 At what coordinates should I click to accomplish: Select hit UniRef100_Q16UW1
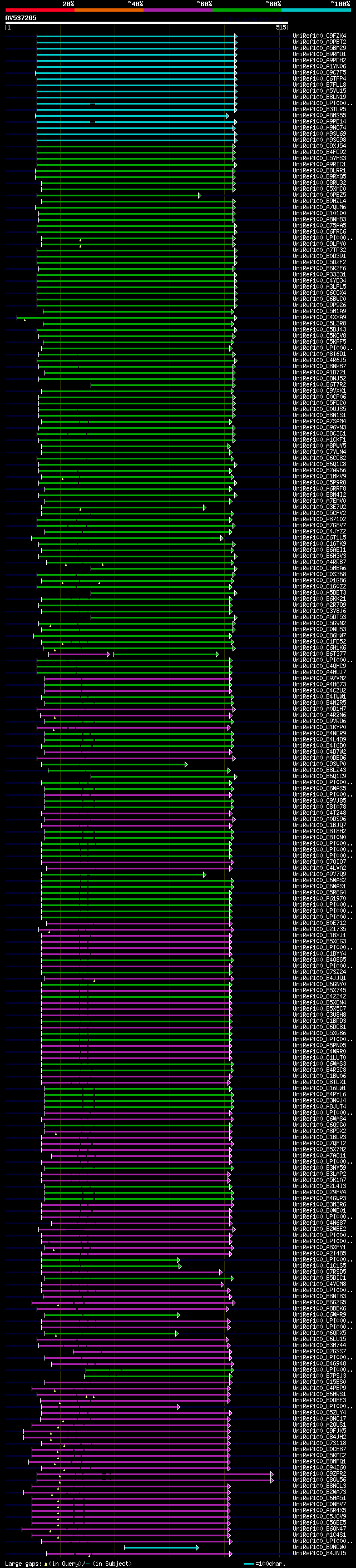coord(319,1089)
